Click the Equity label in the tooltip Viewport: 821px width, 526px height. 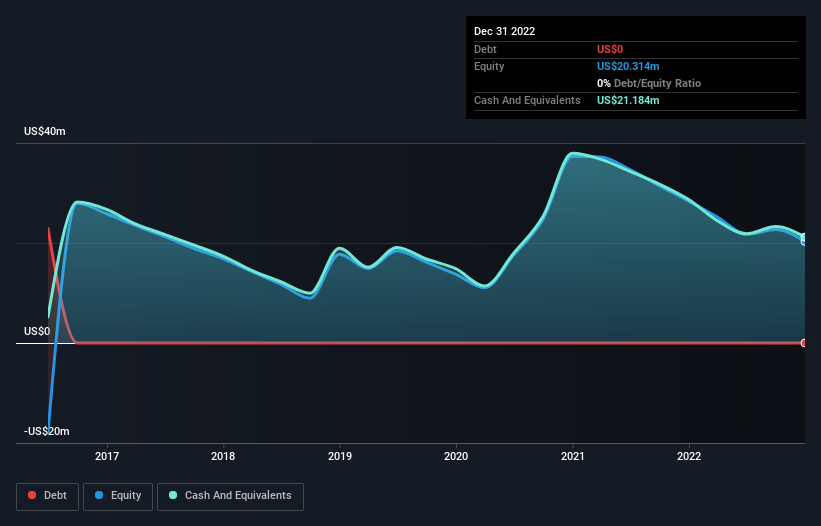(489, 66)
